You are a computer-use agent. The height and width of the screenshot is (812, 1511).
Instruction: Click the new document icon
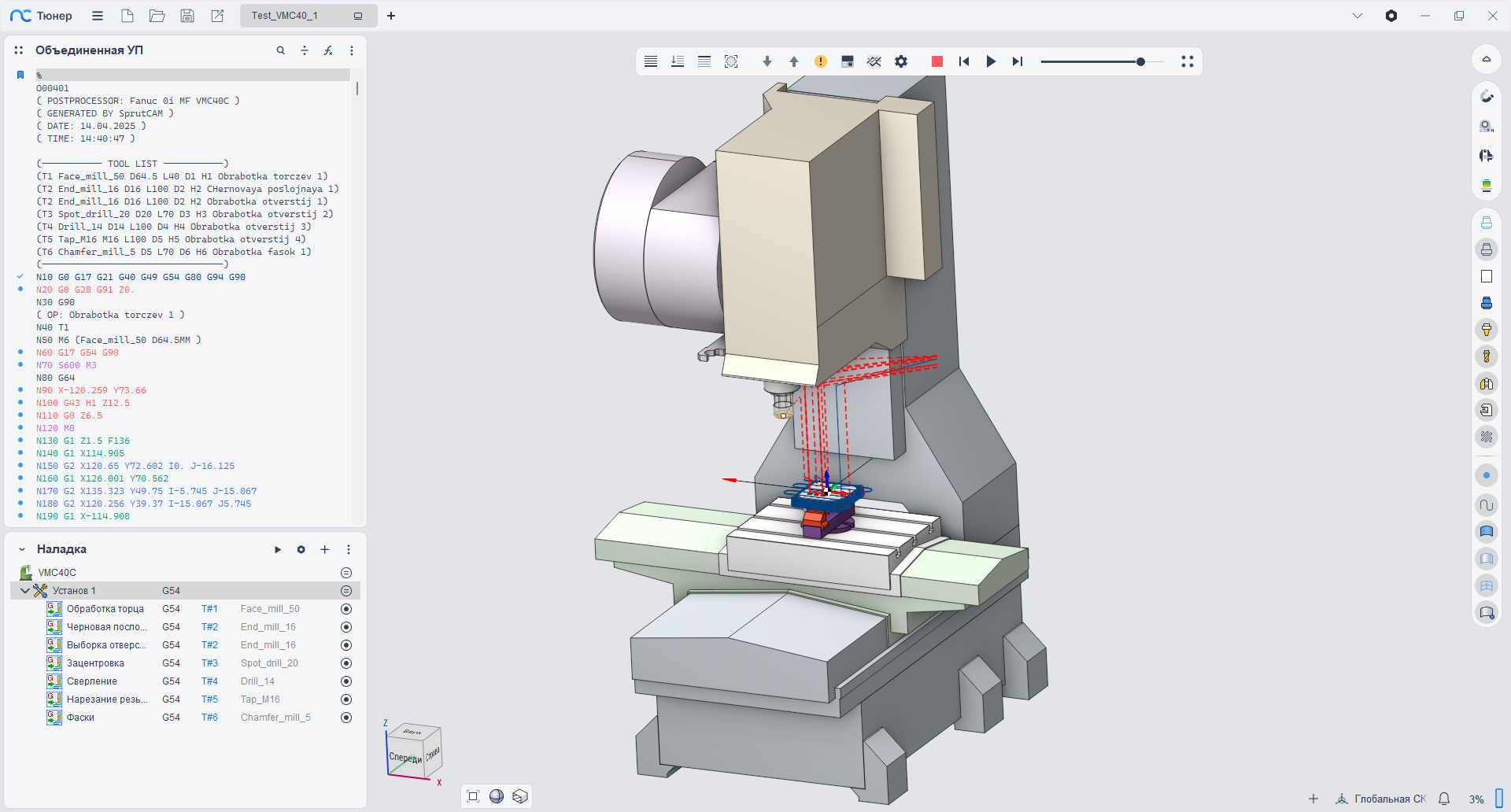coord(127,16)
